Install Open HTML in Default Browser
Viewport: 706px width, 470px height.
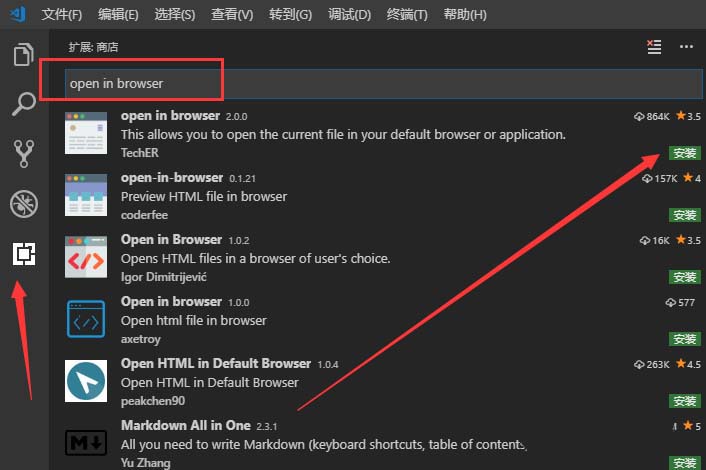point(684,401)
